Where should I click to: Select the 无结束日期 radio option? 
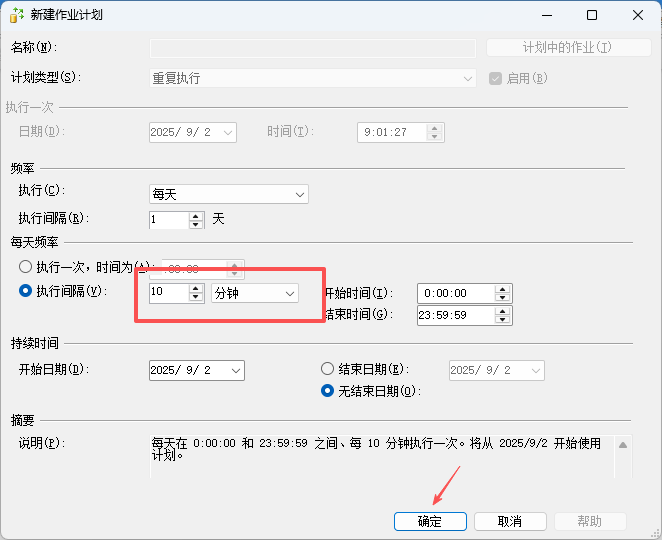coord(327,391)
